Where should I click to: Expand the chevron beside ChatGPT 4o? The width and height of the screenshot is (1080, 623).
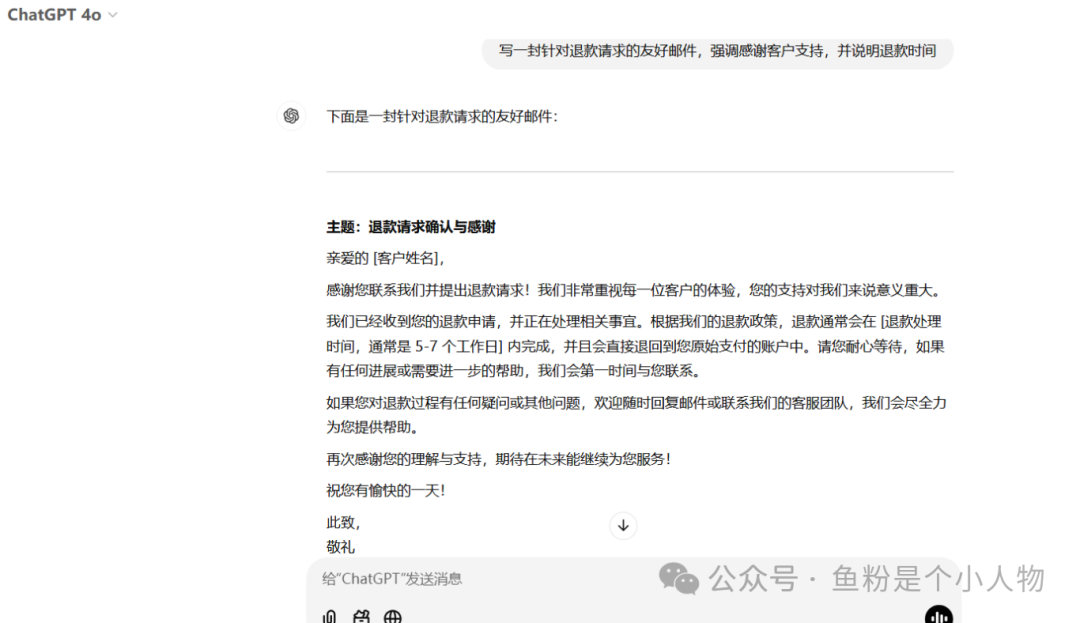point(111,15)
